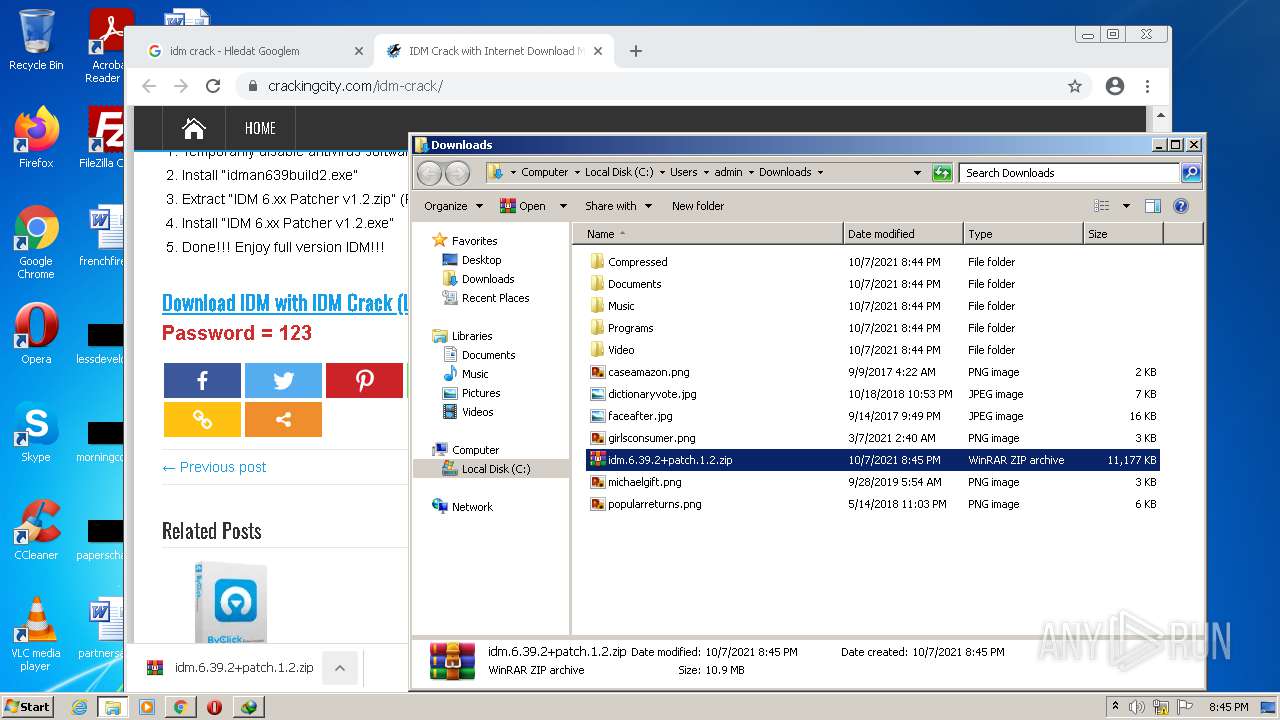1280x720 pixels.
Task: Open a new Chrome tab
Action: [x=636, y=51]
